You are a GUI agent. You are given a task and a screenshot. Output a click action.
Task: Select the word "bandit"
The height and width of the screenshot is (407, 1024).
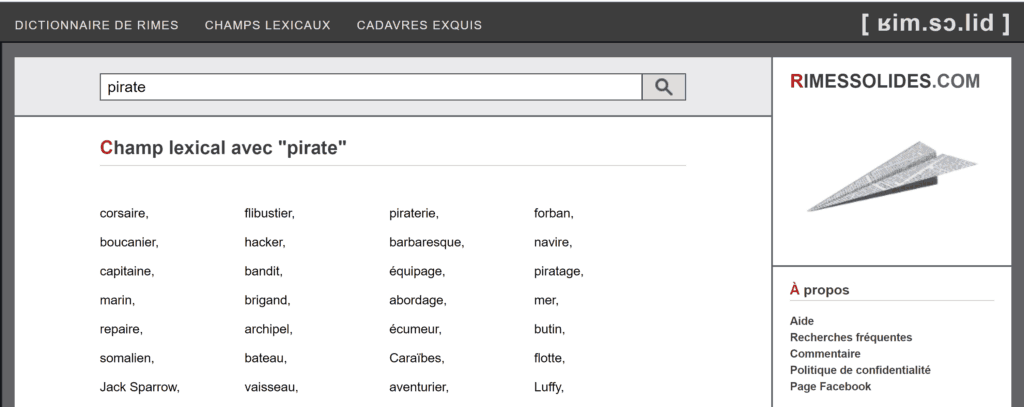tap(263, 271)
